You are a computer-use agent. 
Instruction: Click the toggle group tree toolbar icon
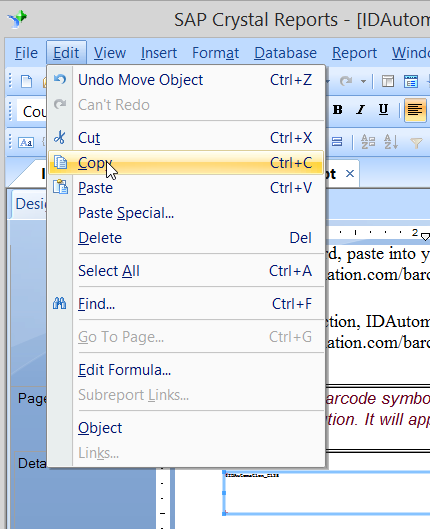click(x=388, y=82)
